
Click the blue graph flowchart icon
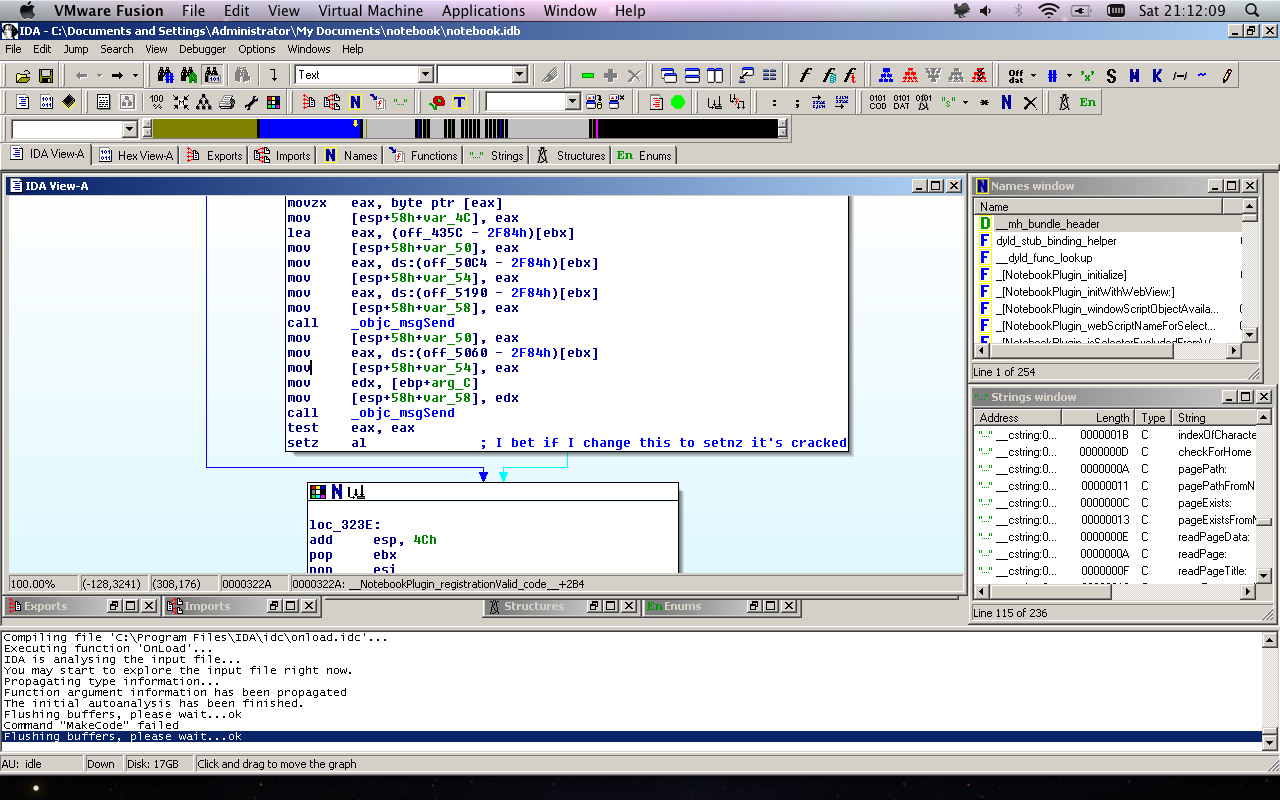coord(887,75)
